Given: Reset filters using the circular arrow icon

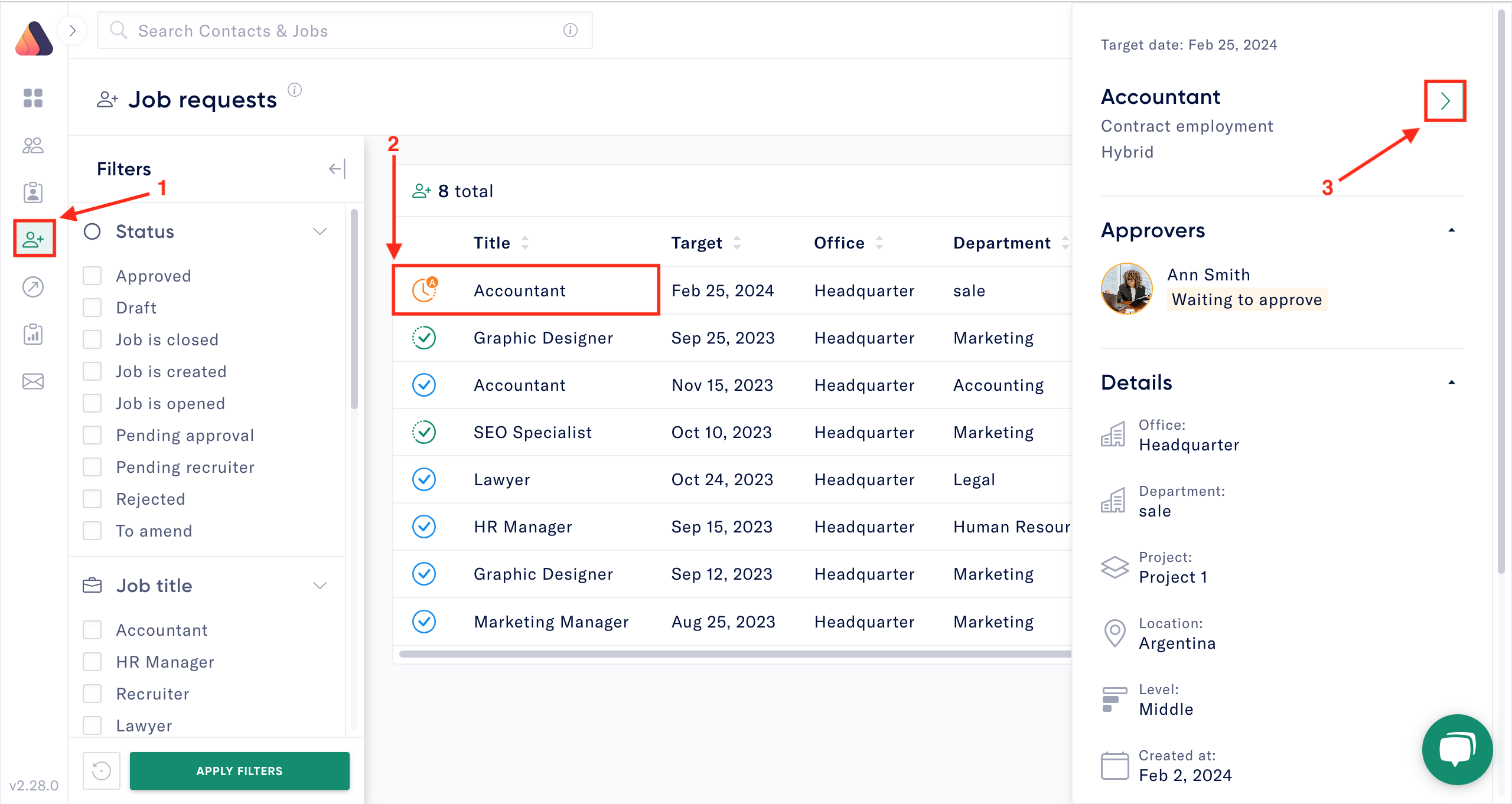Looking at the screenshot, I should (x=101, y=771).
